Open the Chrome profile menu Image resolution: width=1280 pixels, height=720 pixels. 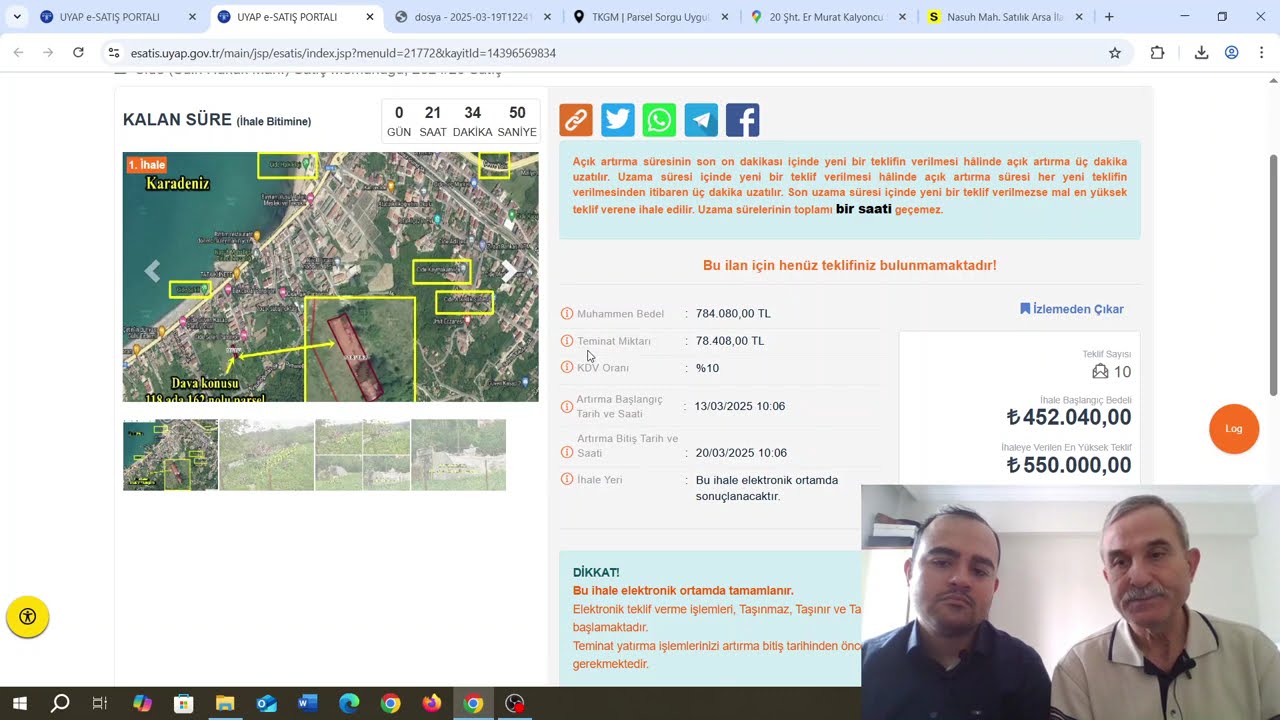tap(1232, 53)
